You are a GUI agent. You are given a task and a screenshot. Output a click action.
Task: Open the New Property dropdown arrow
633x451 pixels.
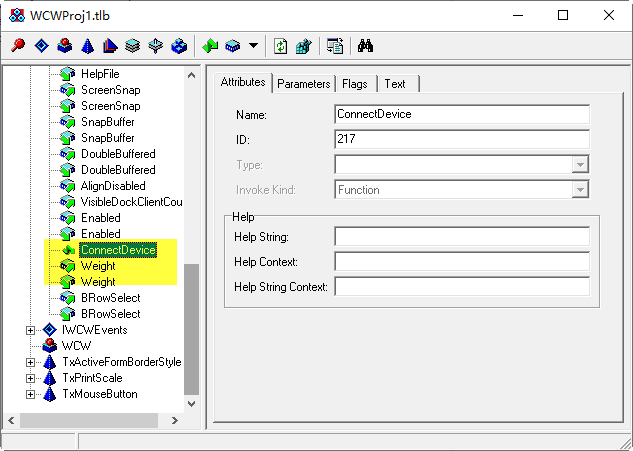253,46
